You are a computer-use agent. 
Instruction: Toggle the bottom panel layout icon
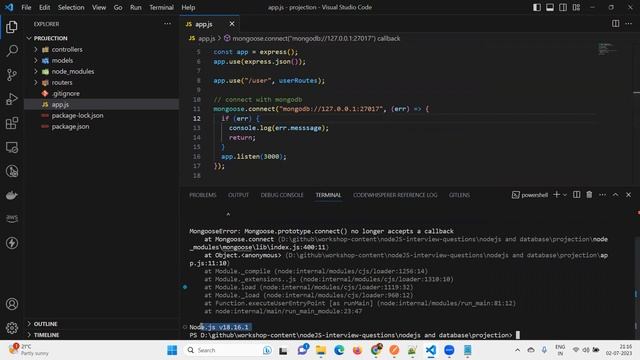(x=550, y=7)
